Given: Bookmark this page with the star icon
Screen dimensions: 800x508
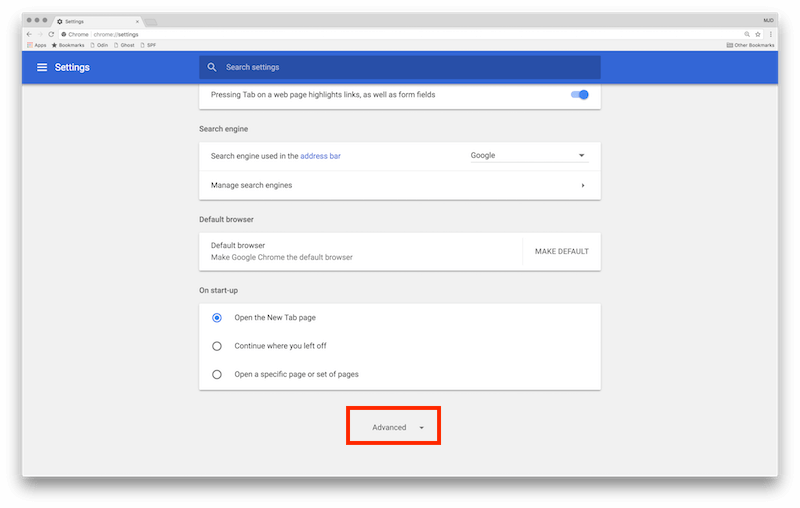Looking at the screenshot, I should [x=758, y=34].
